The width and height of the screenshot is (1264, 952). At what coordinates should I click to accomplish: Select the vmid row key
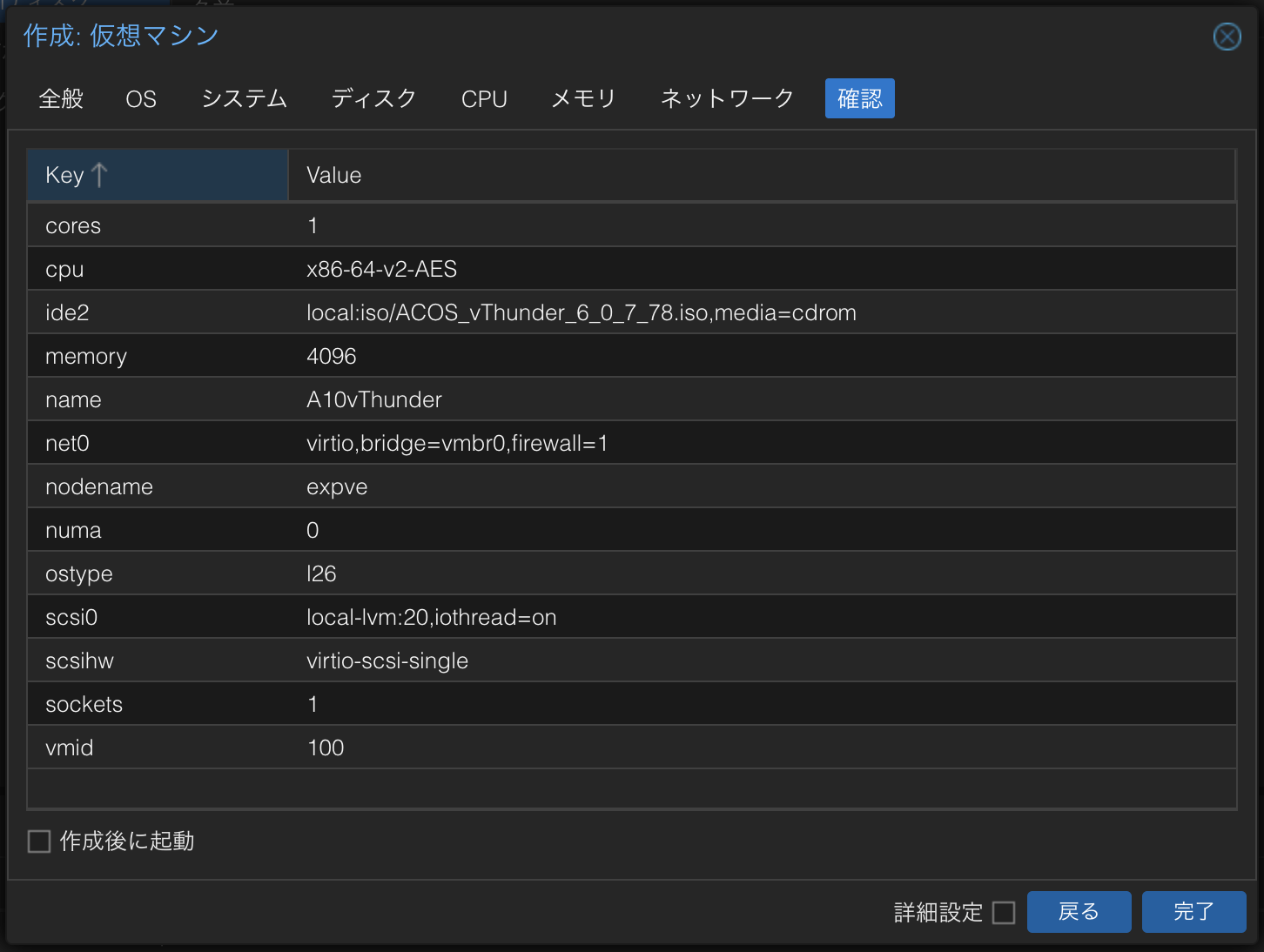pyautogui.click(x=69, y=748)
